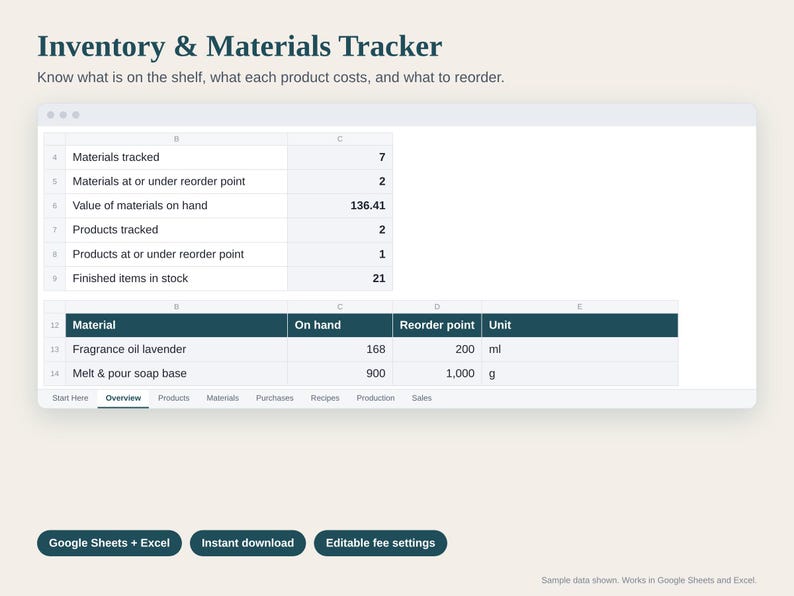Image resolution: width=794 pixels, height=596 pixels.
Task: Go to the Purchases sheet tab
Action: (x=274, y=398)
